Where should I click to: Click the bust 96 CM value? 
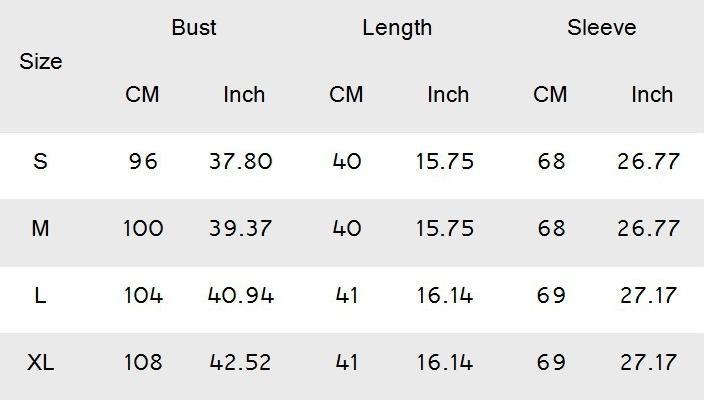(x=143, y=161)
